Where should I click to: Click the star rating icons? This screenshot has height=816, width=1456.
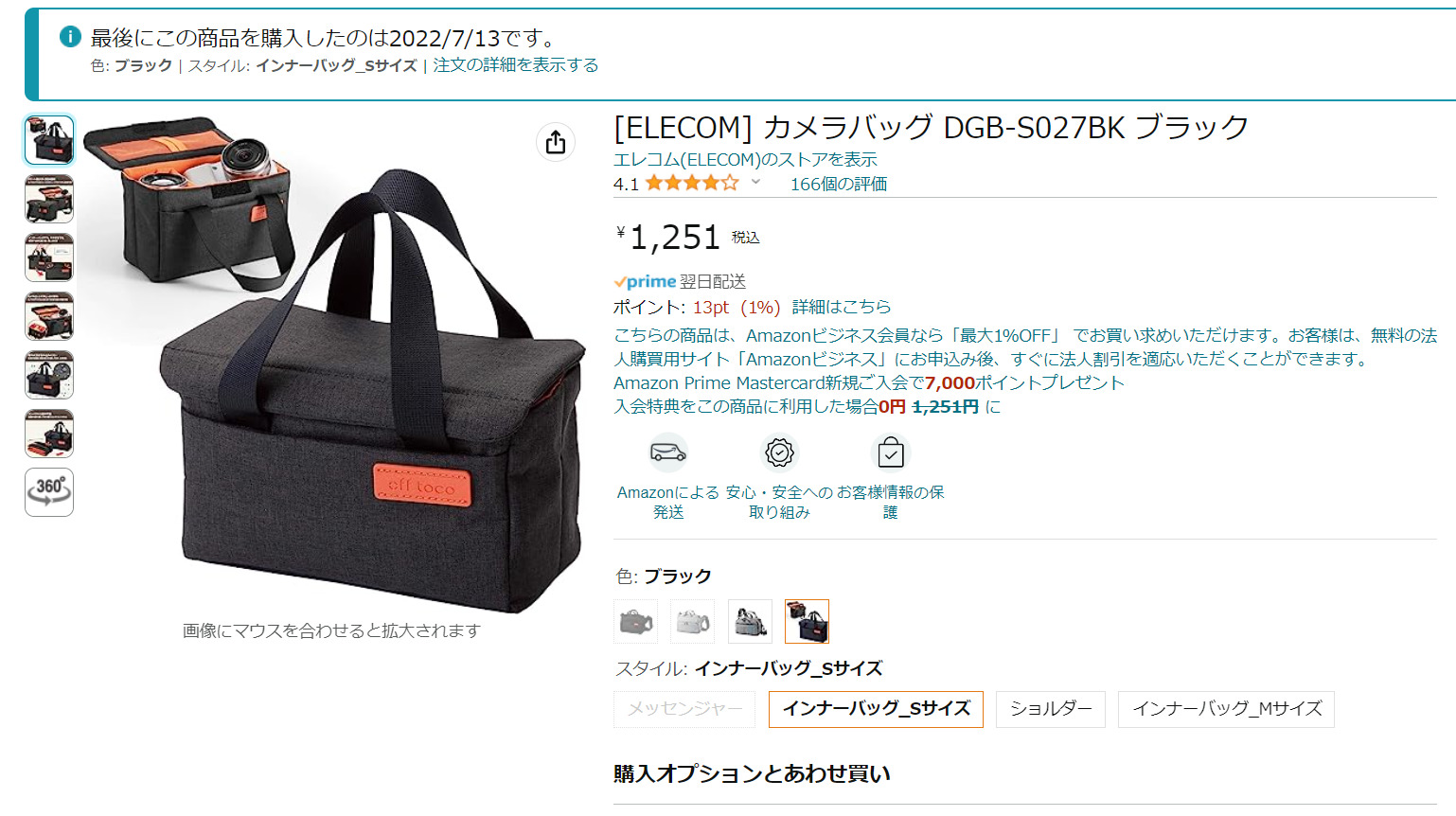(x=692, y=183)
